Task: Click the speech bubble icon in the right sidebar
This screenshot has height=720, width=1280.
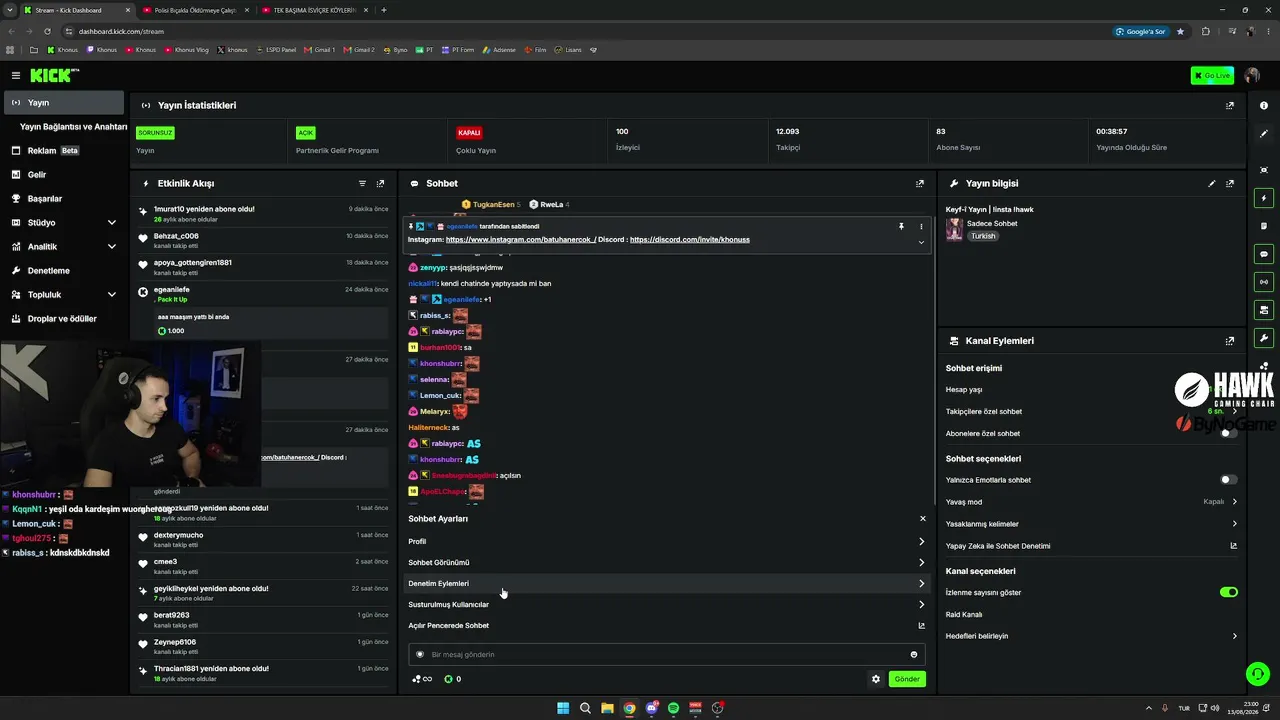Action: click(x=1264, y=254)
